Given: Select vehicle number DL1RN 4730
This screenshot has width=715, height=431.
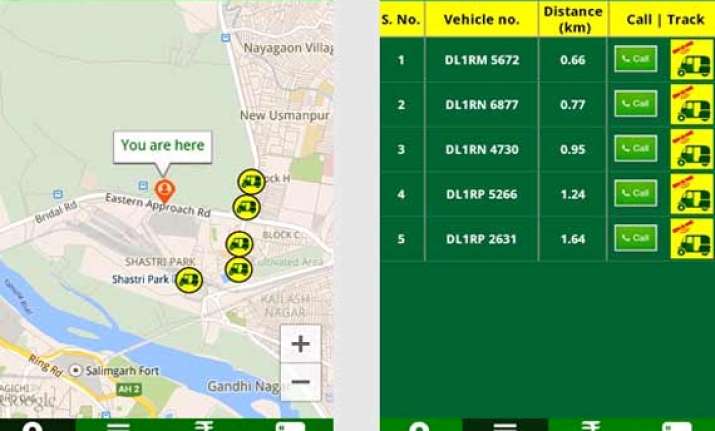Looking at the screenshot, I should point(482,150).
